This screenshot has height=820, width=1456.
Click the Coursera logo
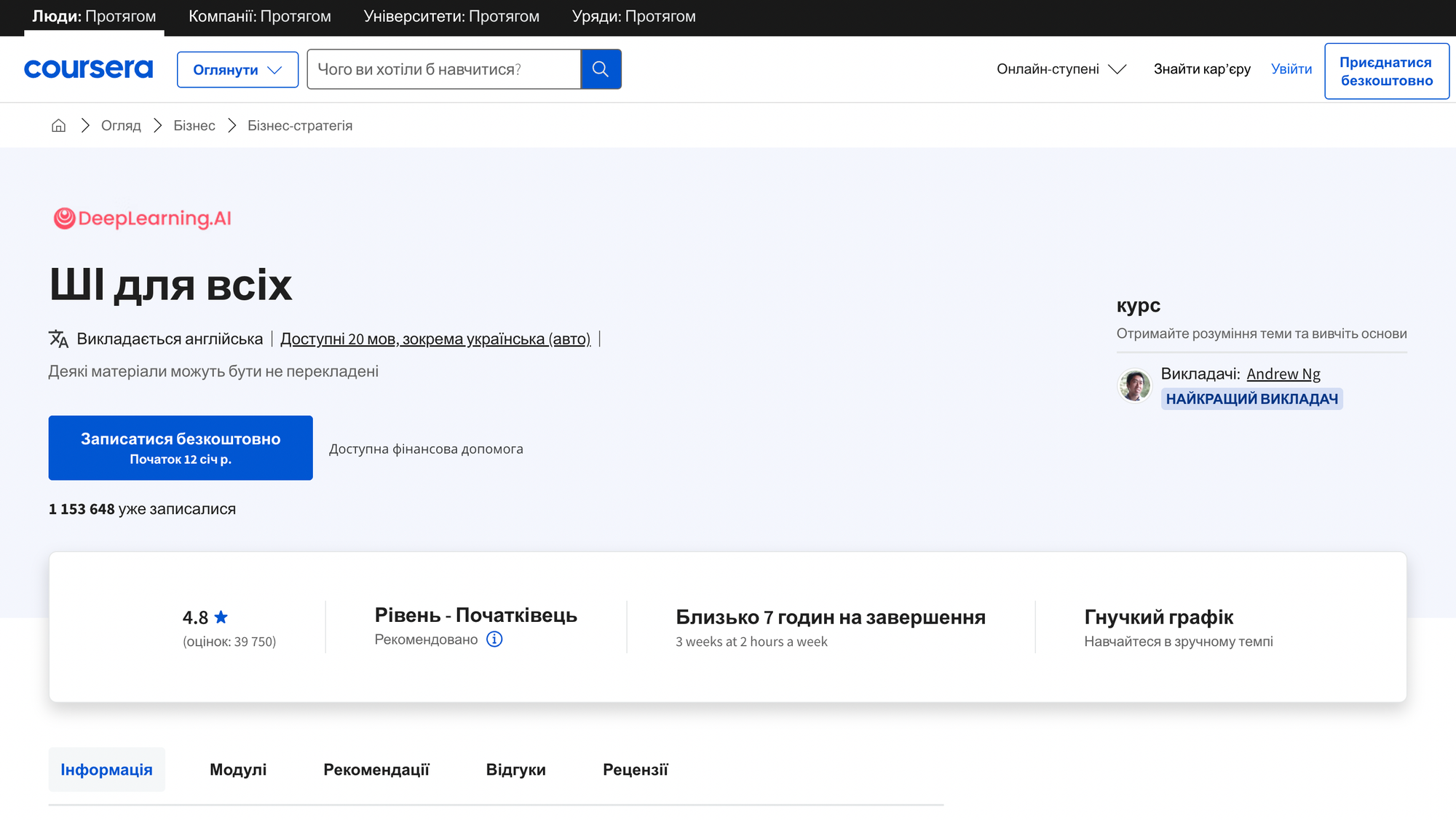(88, 68)
